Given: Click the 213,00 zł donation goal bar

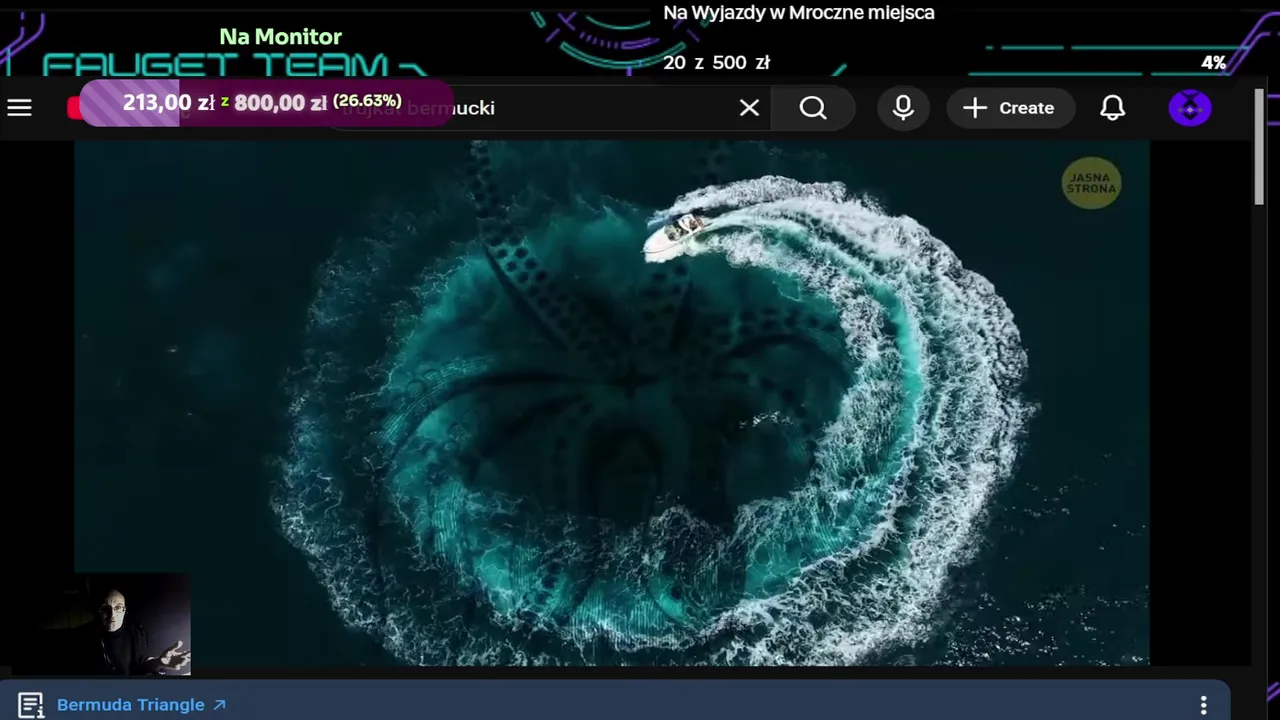Looking at the screenshot, I should tap(266, 102).
